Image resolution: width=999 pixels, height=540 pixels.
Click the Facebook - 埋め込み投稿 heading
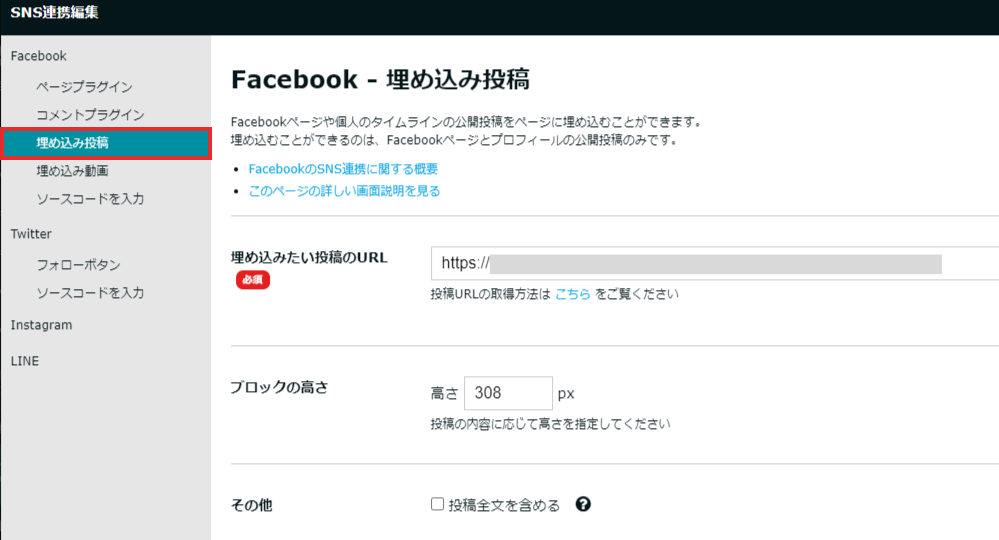380,80
